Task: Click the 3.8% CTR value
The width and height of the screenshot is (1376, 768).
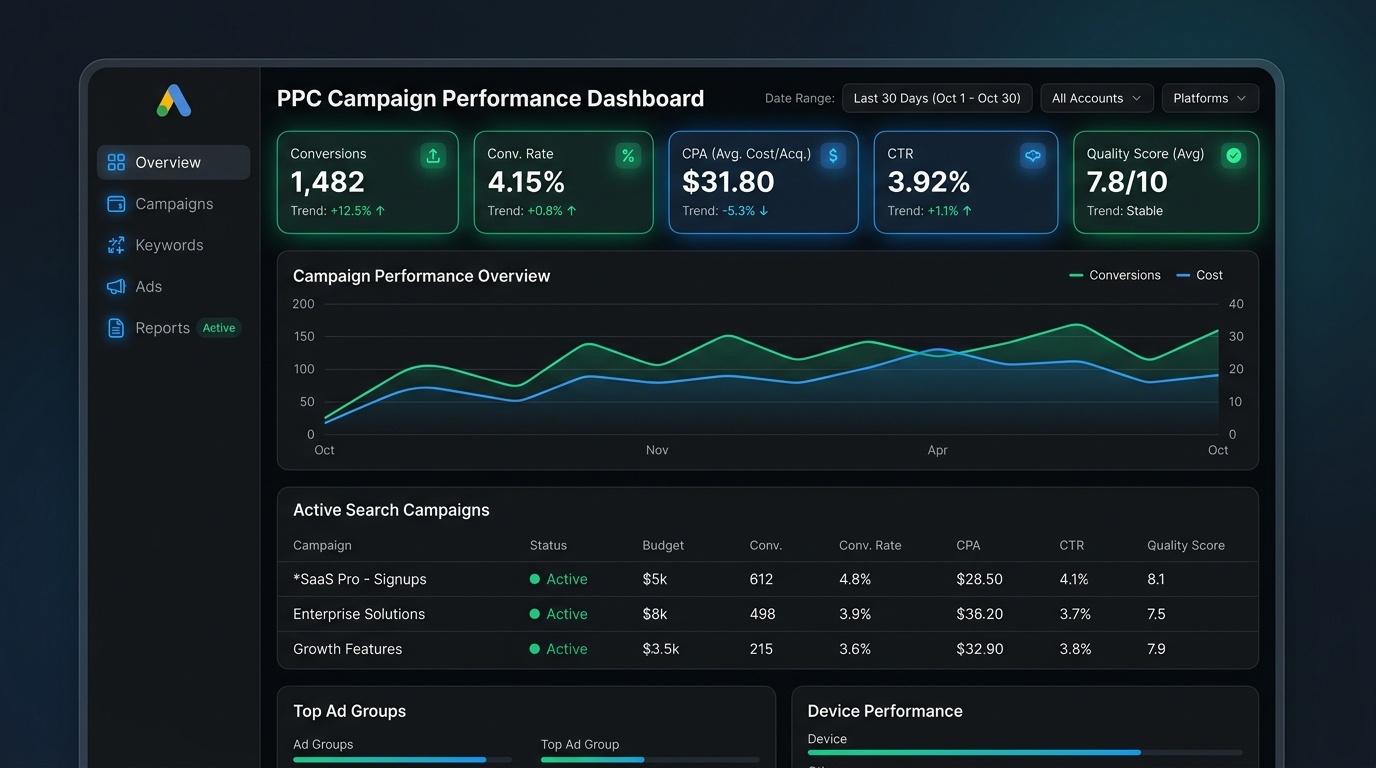Action: click(x=1075, y=649)
